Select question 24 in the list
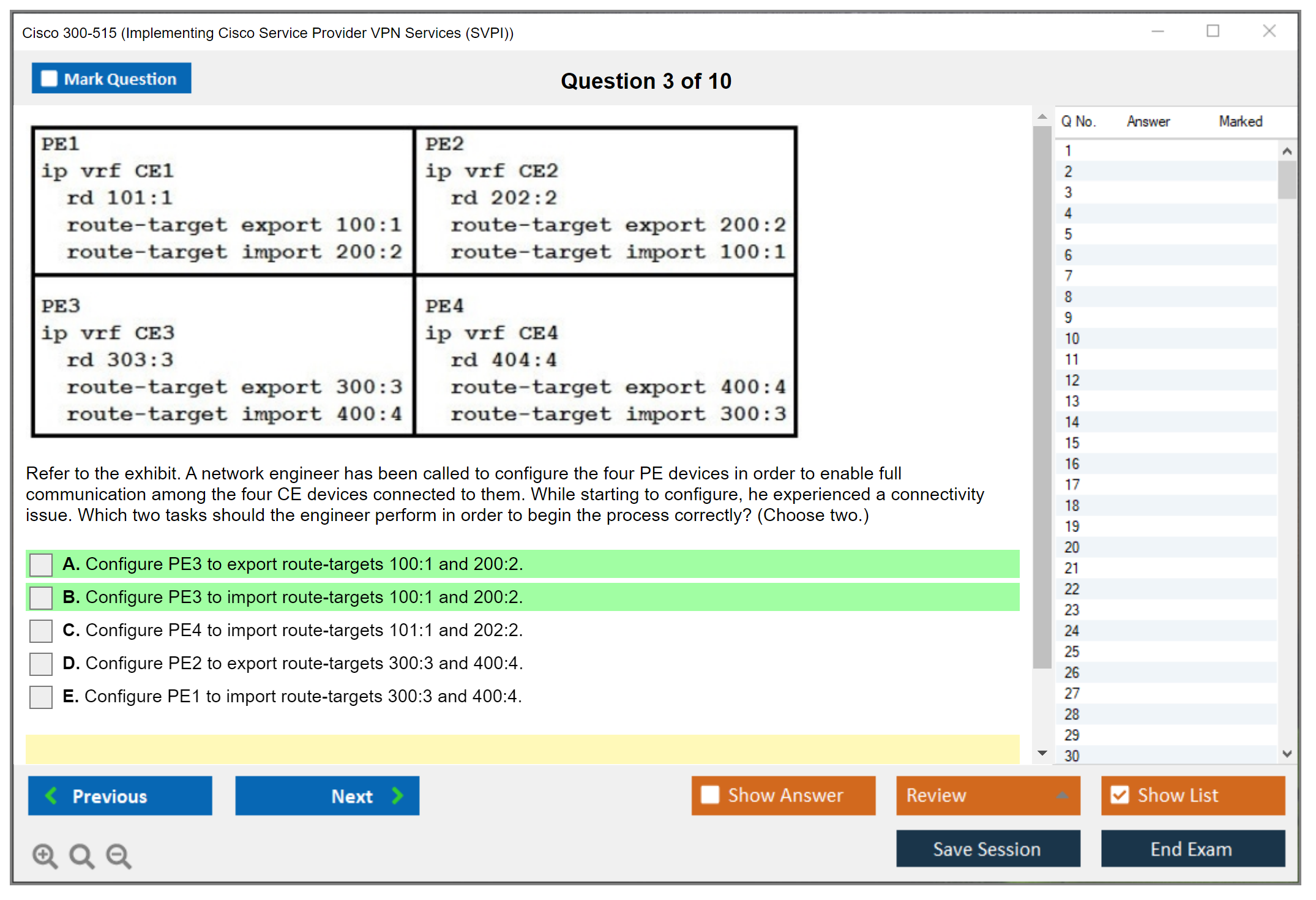The height and width of the screenshot is (900, 1316). tap(1072, 631)
